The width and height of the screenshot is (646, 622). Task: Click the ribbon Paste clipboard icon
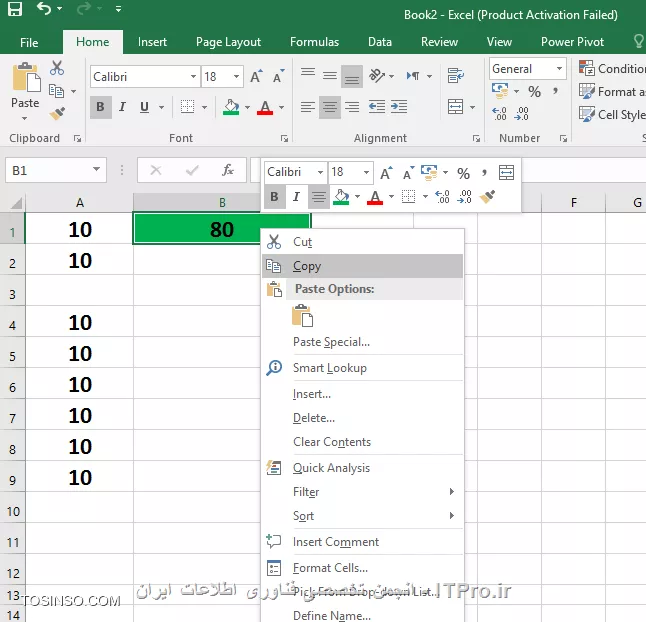pyautogui.click(x=26, y=77)
